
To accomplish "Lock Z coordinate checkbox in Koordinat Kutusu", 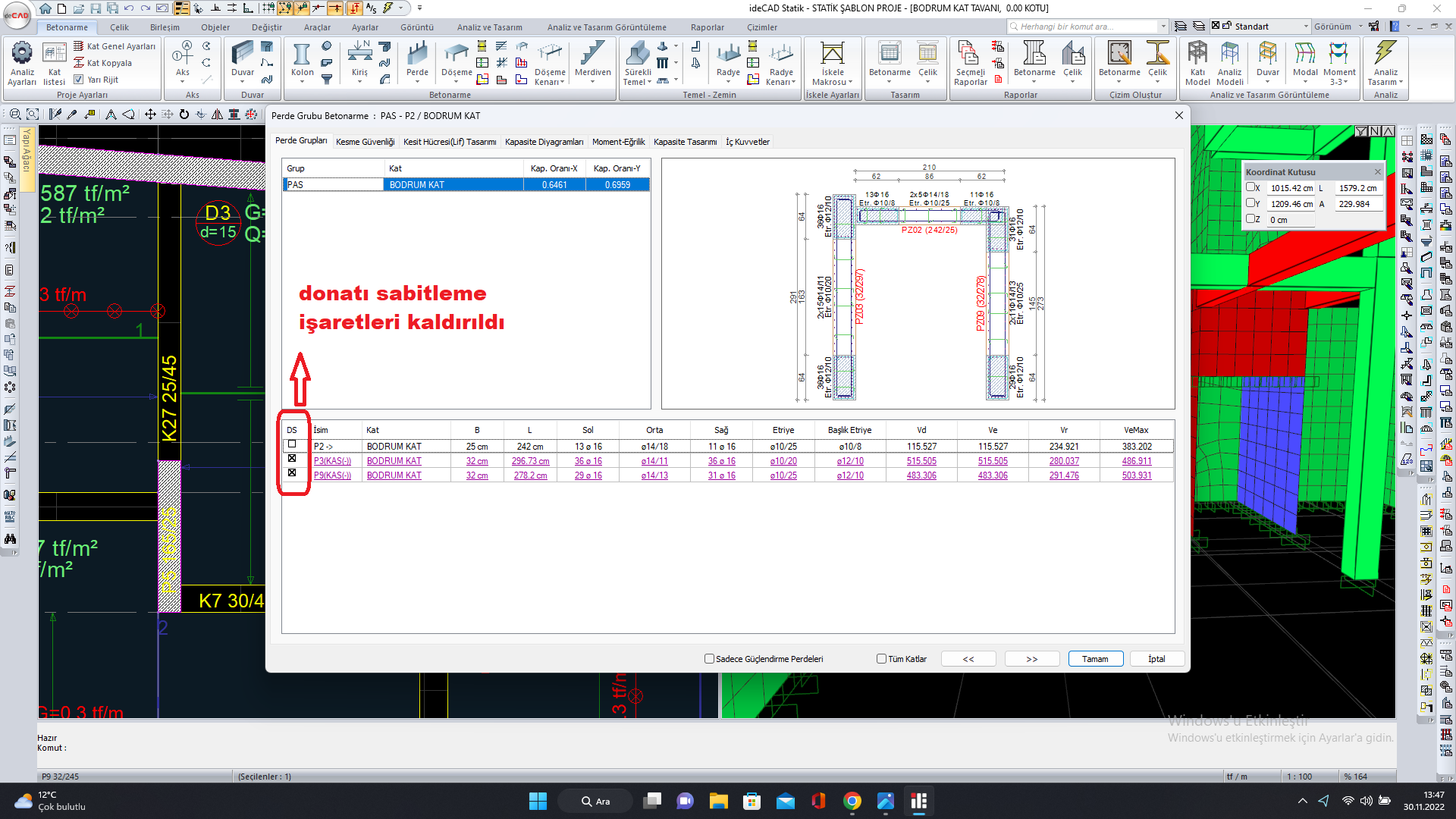I will (x=1250, y=218).
